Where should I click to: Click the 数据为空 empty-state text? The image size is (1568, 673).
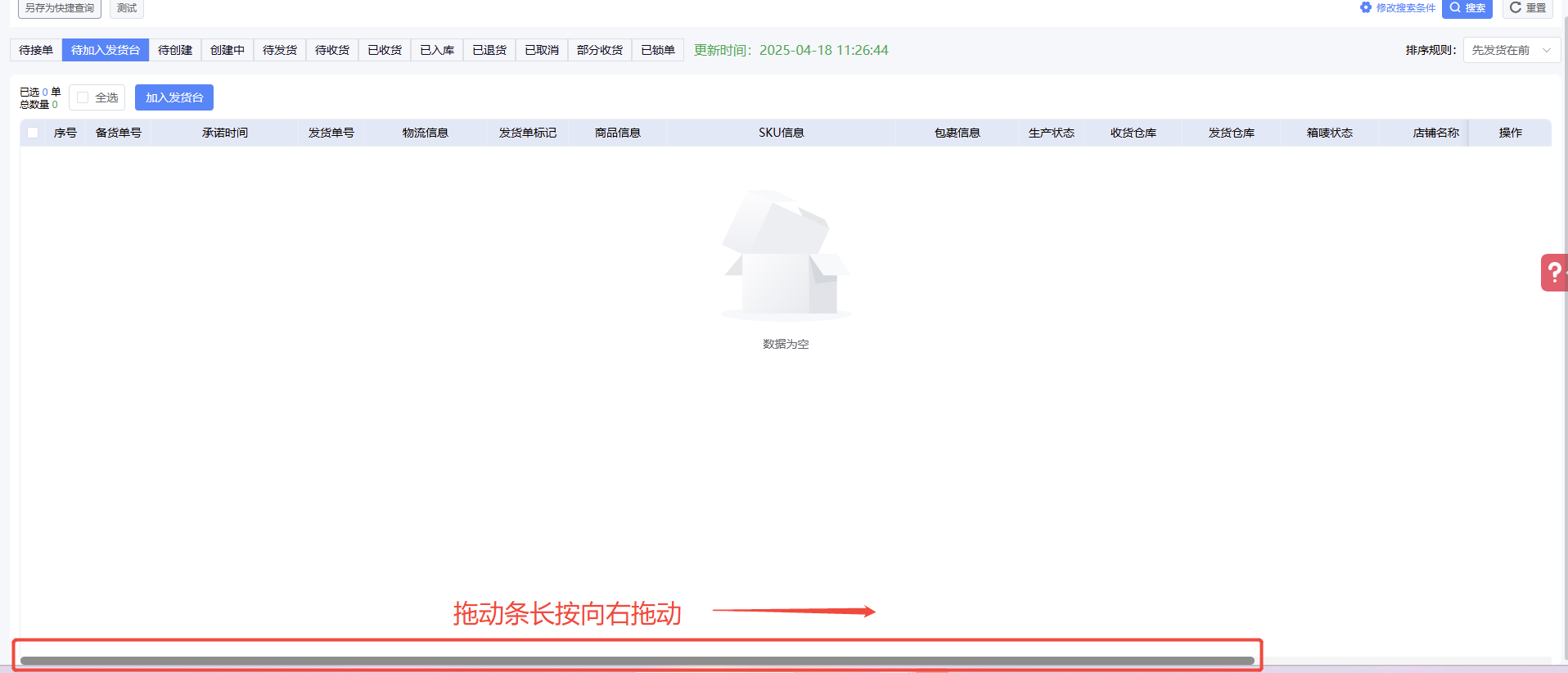pos(786,344)
